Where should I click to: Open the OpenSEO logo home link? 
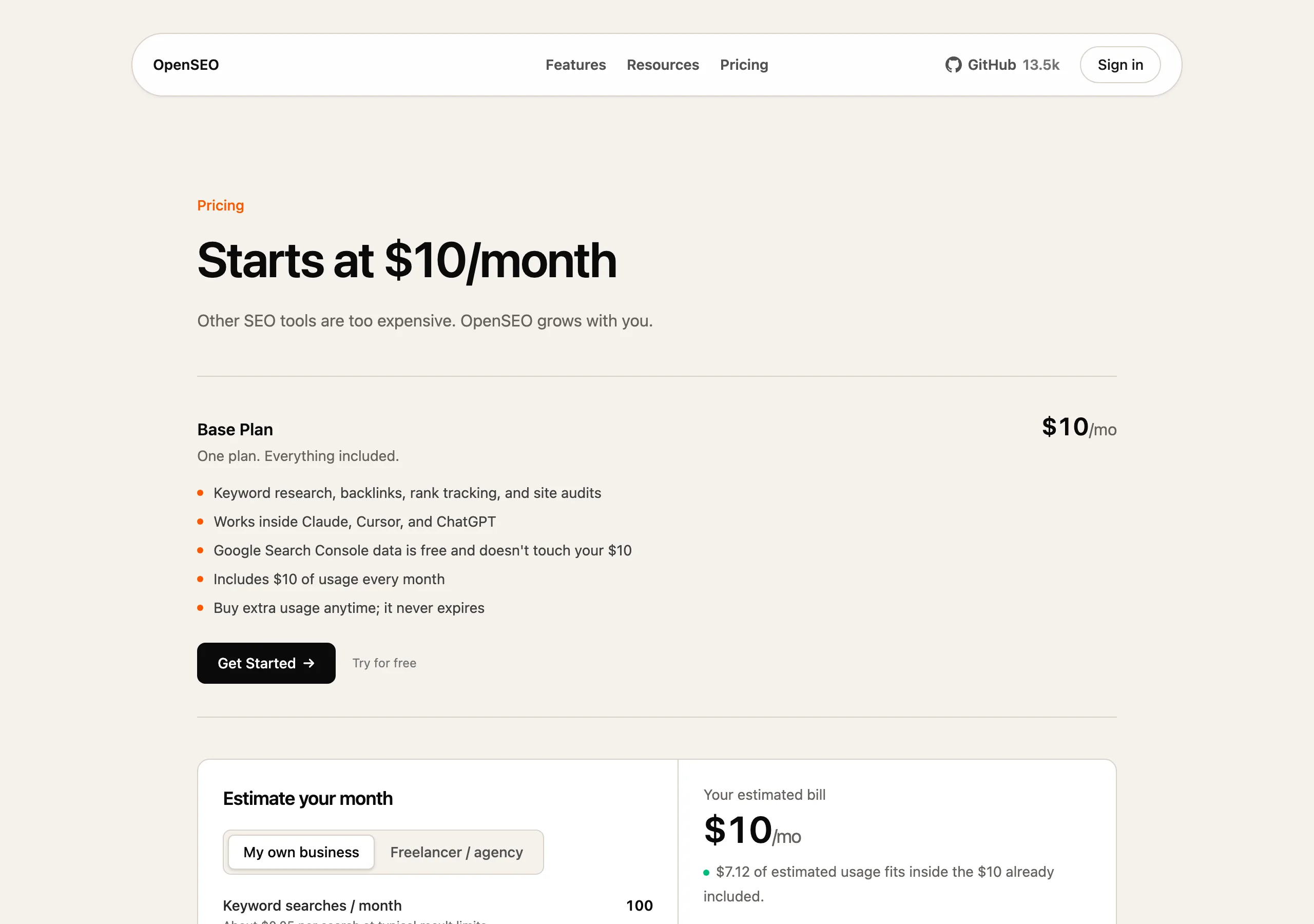point(186,65)
